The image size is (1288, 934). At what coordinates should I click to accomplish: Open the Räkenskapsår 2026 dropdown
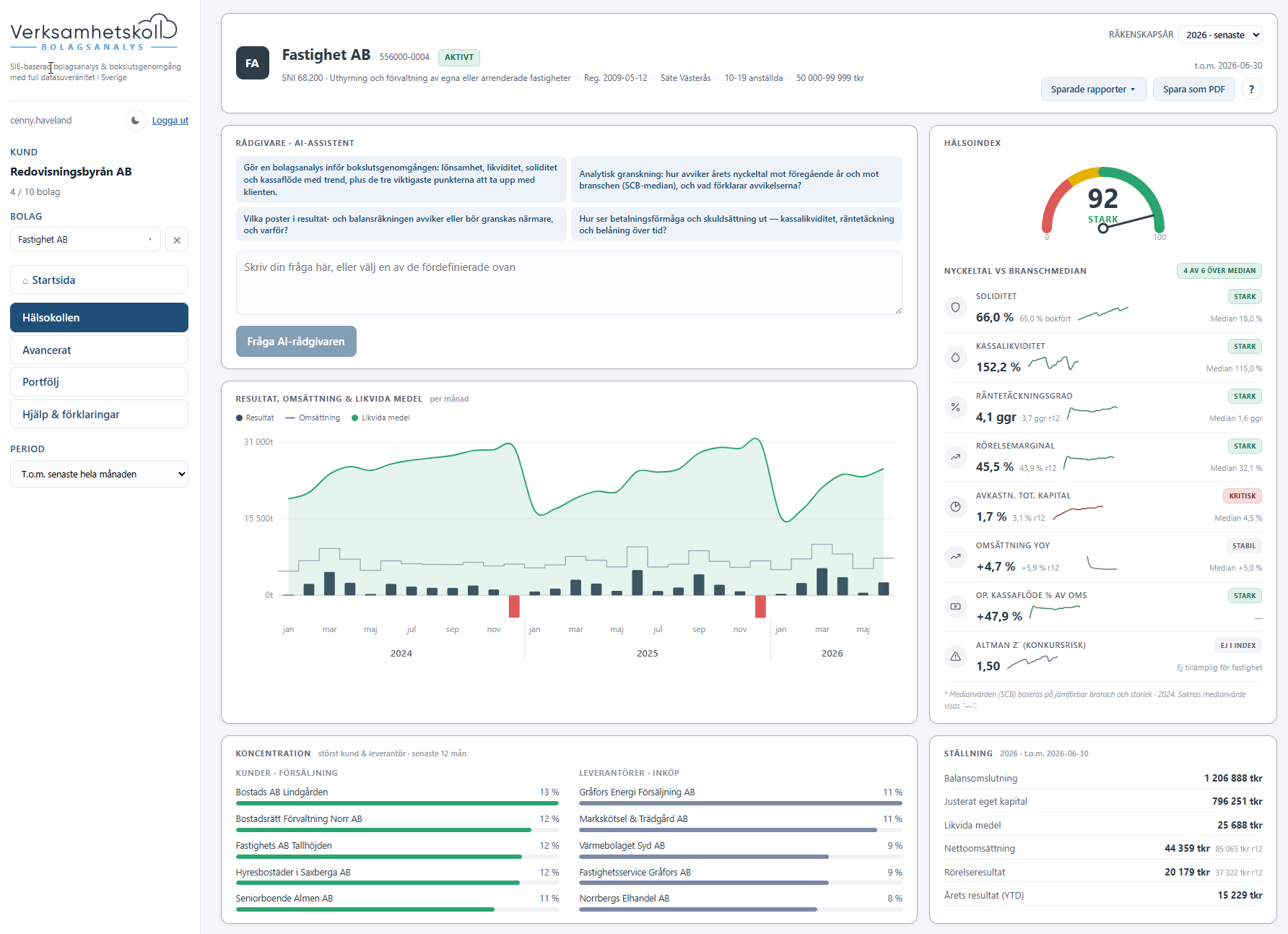click(x=1222, y=35)
